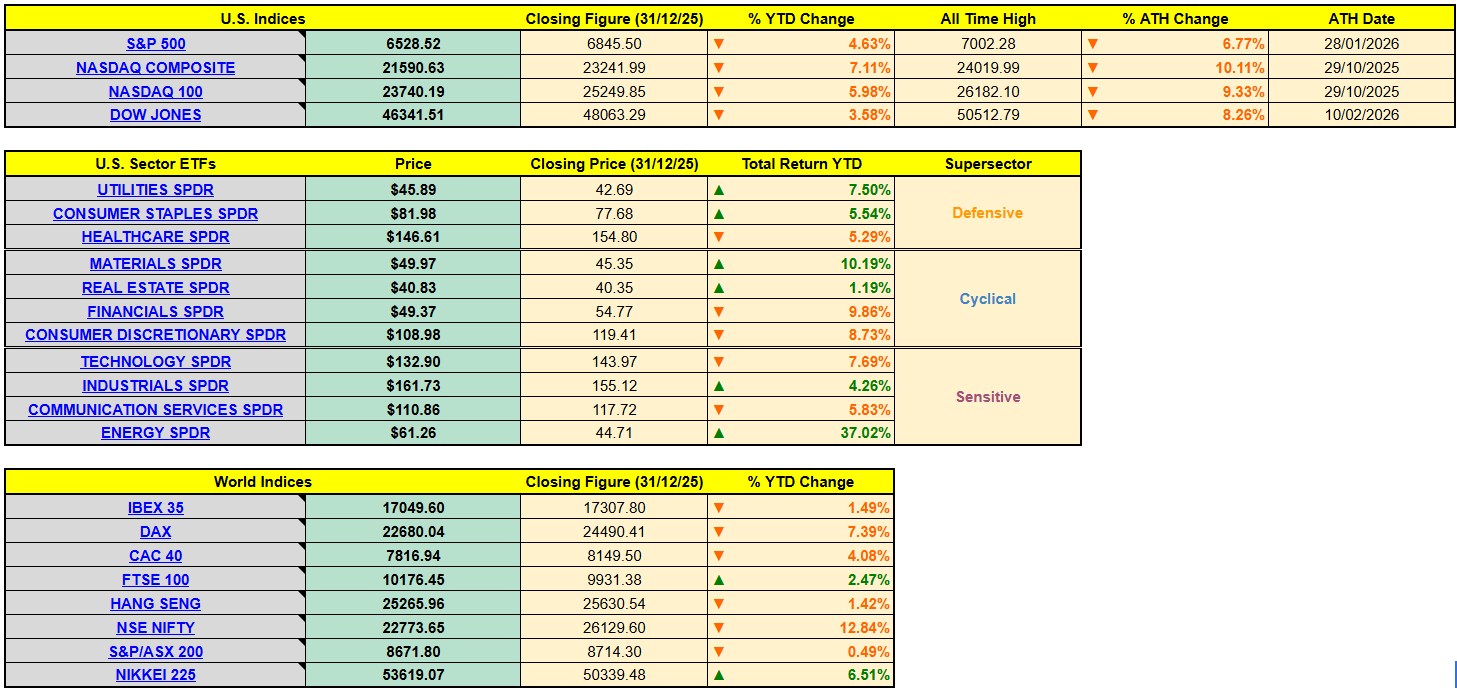Open the IBEX 35 link

pyautogui.click(x=156, y=508)
